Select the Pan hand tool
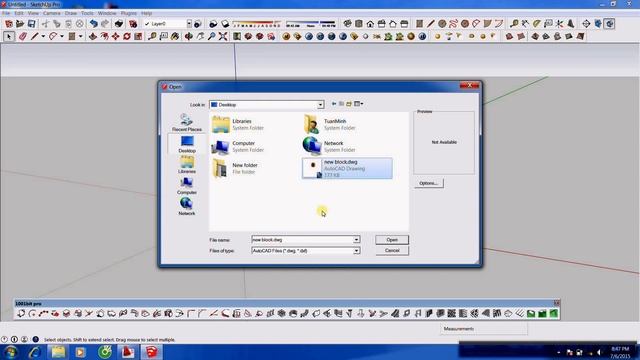This screenshot has width=640, height=360. [200, 36]
